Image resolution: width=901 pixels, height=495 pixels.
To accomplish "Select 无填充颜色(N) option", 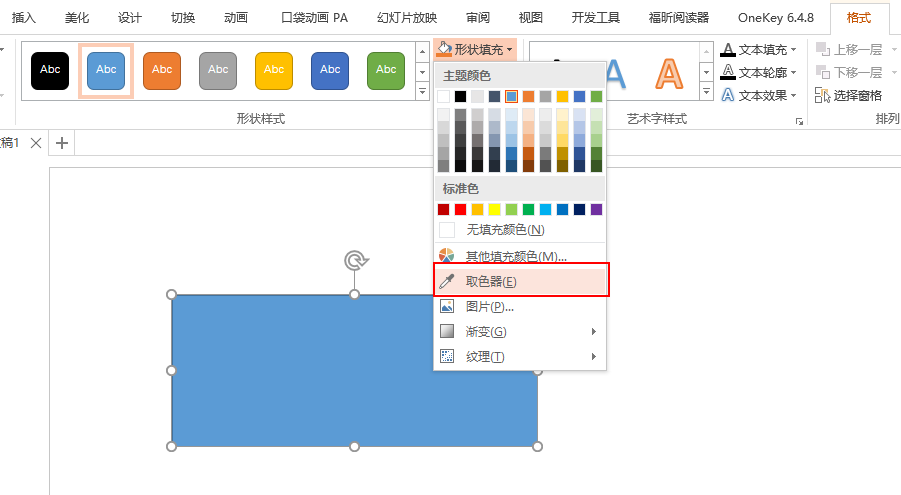I will coord(520,230).
